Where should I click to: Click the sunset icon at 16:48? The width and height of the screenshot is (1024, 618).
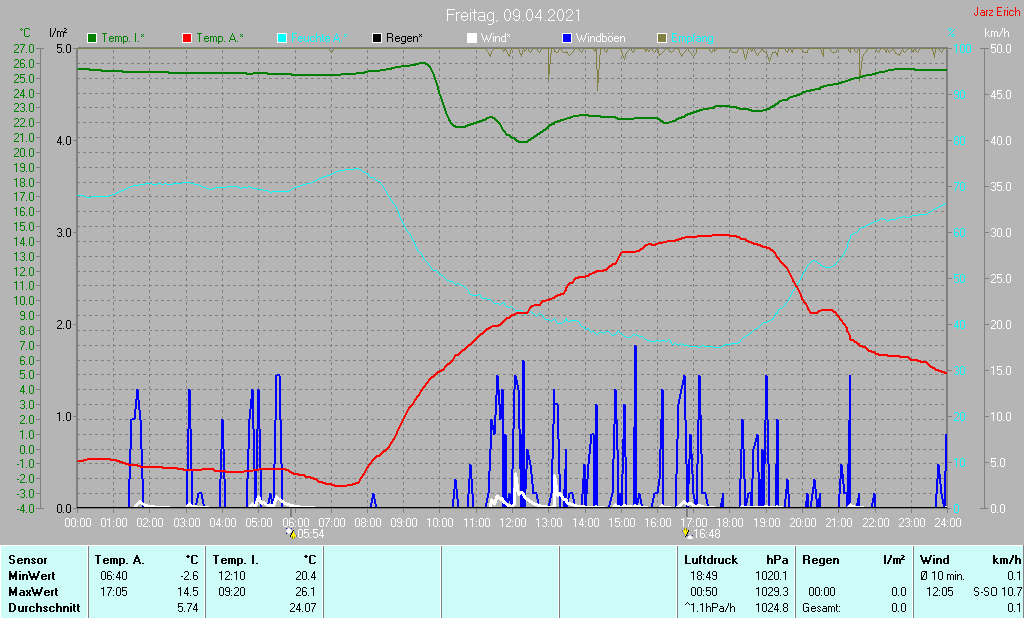pos(686,533)
